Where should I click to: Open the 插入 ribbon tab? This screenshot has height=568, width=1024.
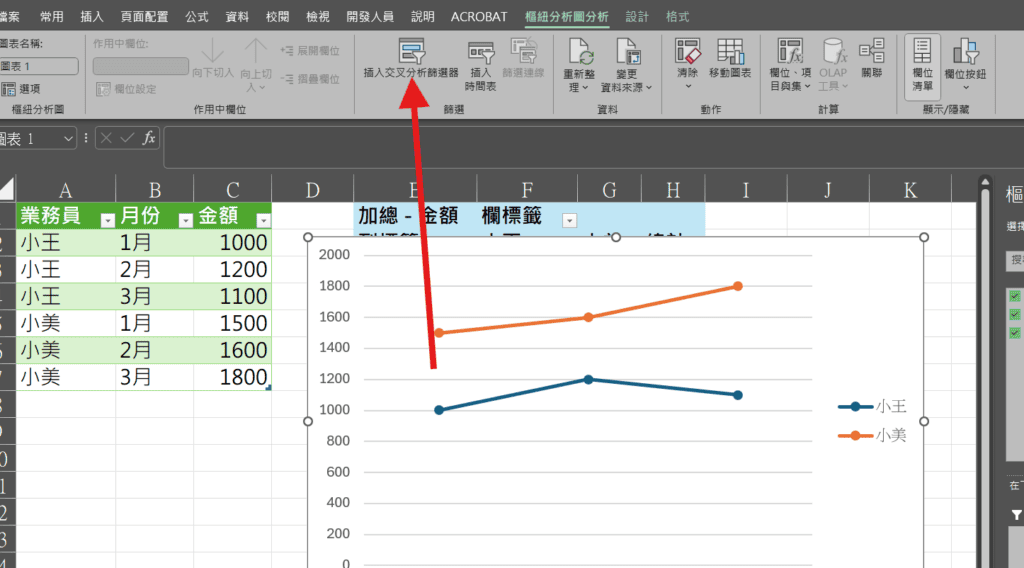coord(92,17)
